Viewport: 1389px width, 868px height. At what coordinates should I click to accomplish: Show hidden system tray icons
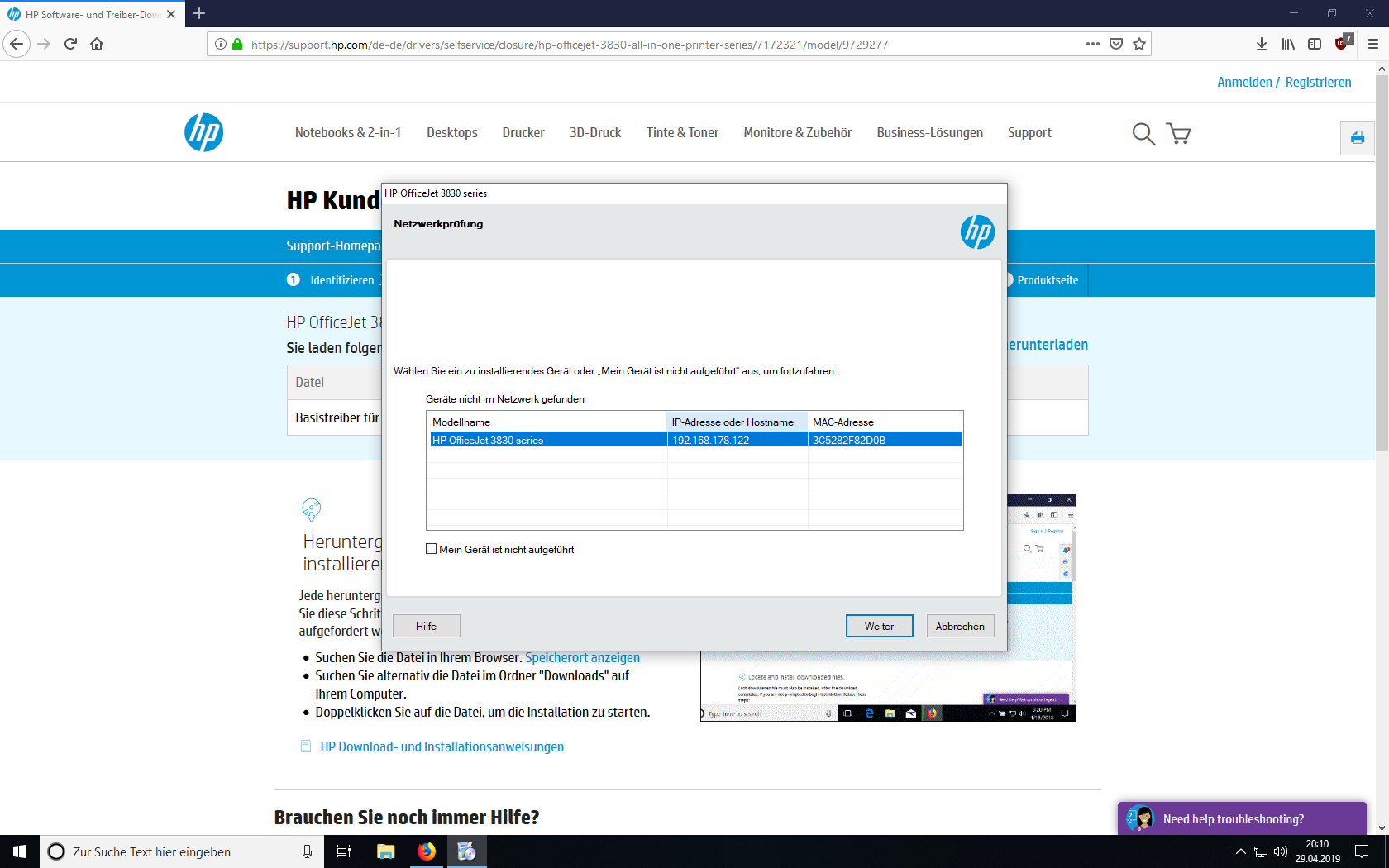pos(1240,851)
